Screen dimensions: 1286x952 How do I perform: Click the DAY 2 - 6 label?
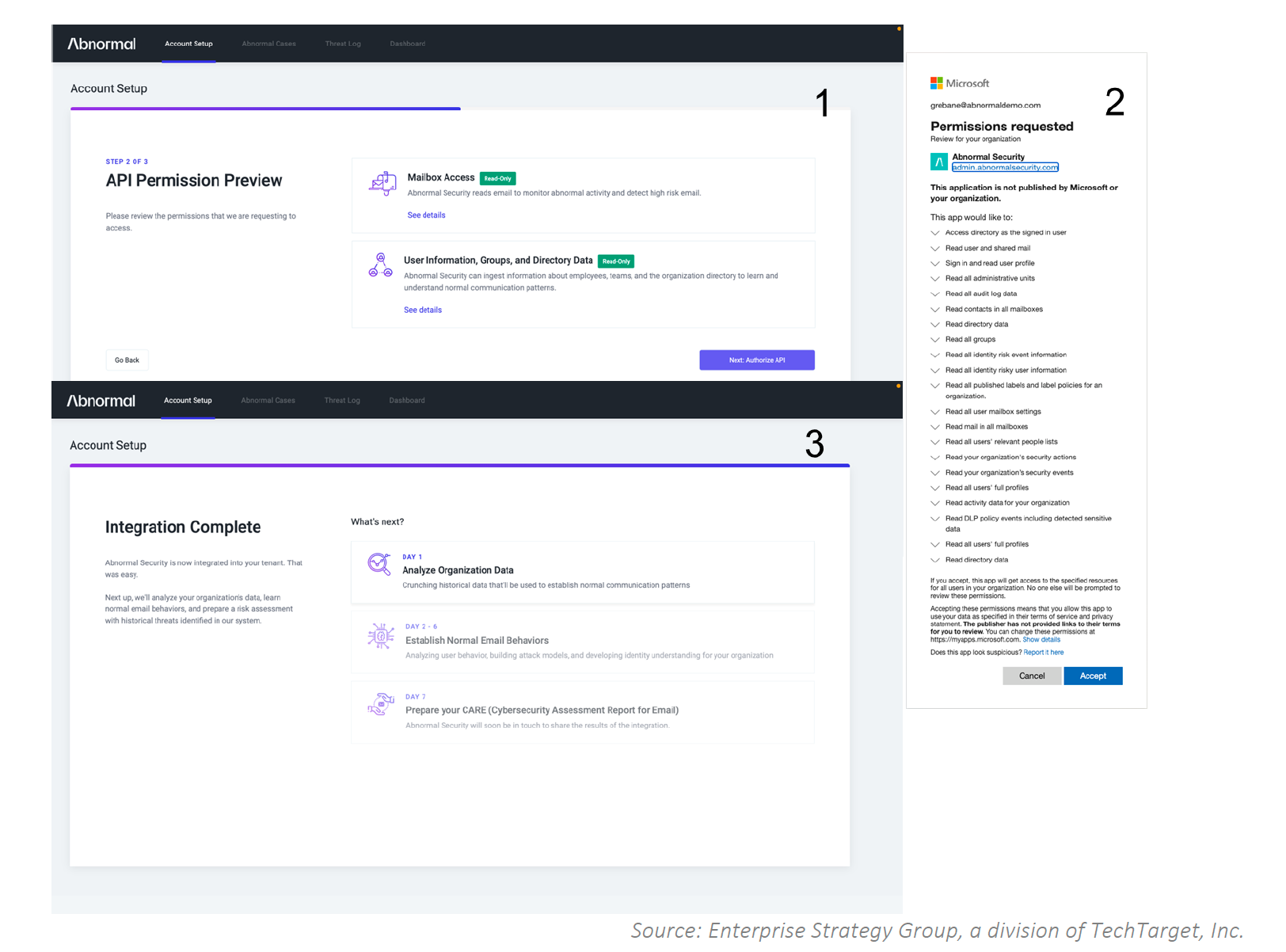coord(421,626)
